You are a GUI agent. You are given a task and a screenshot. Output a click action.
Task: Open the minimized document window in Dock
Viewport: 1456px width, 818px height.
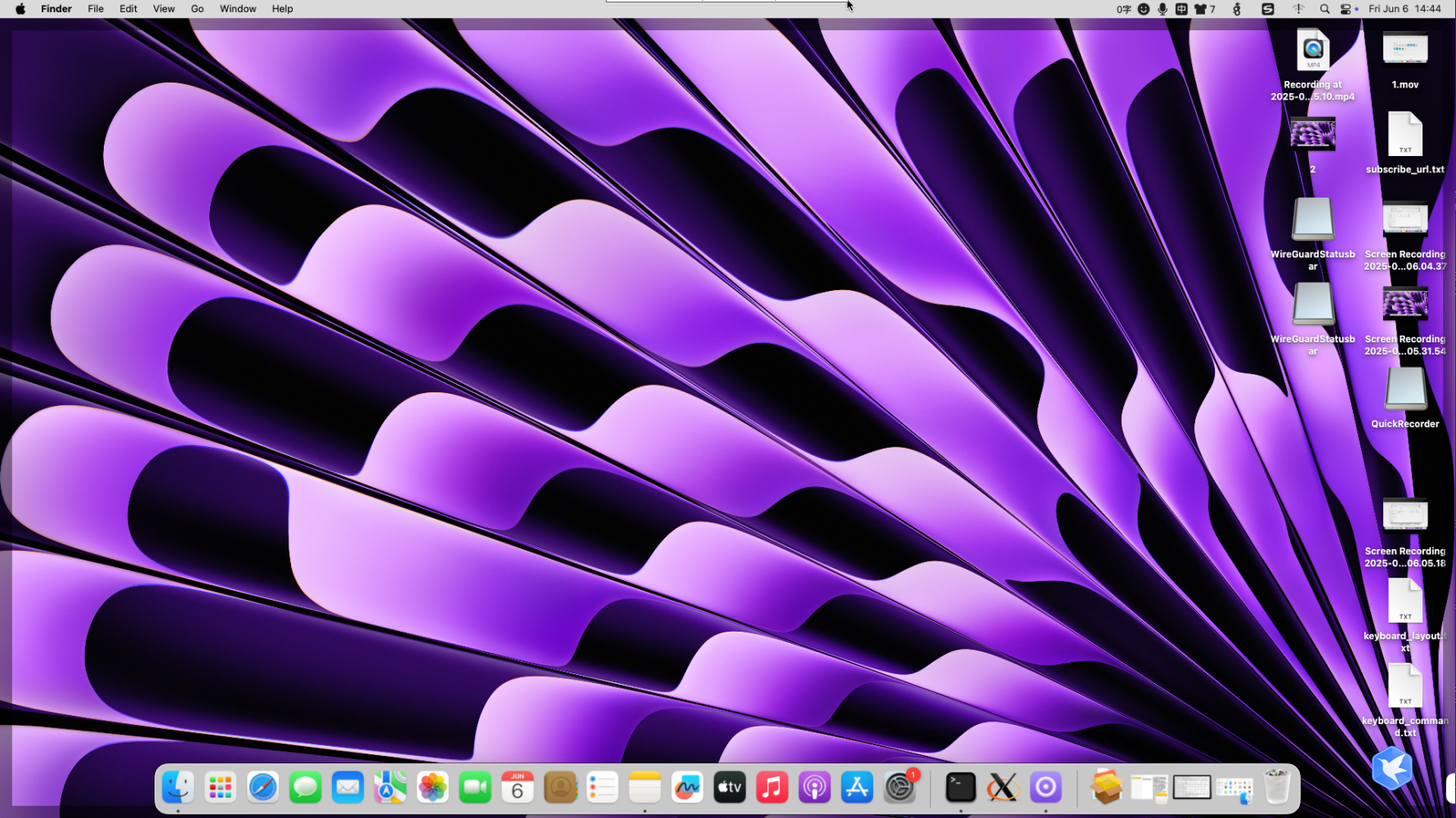click(x=1149, y=788)
